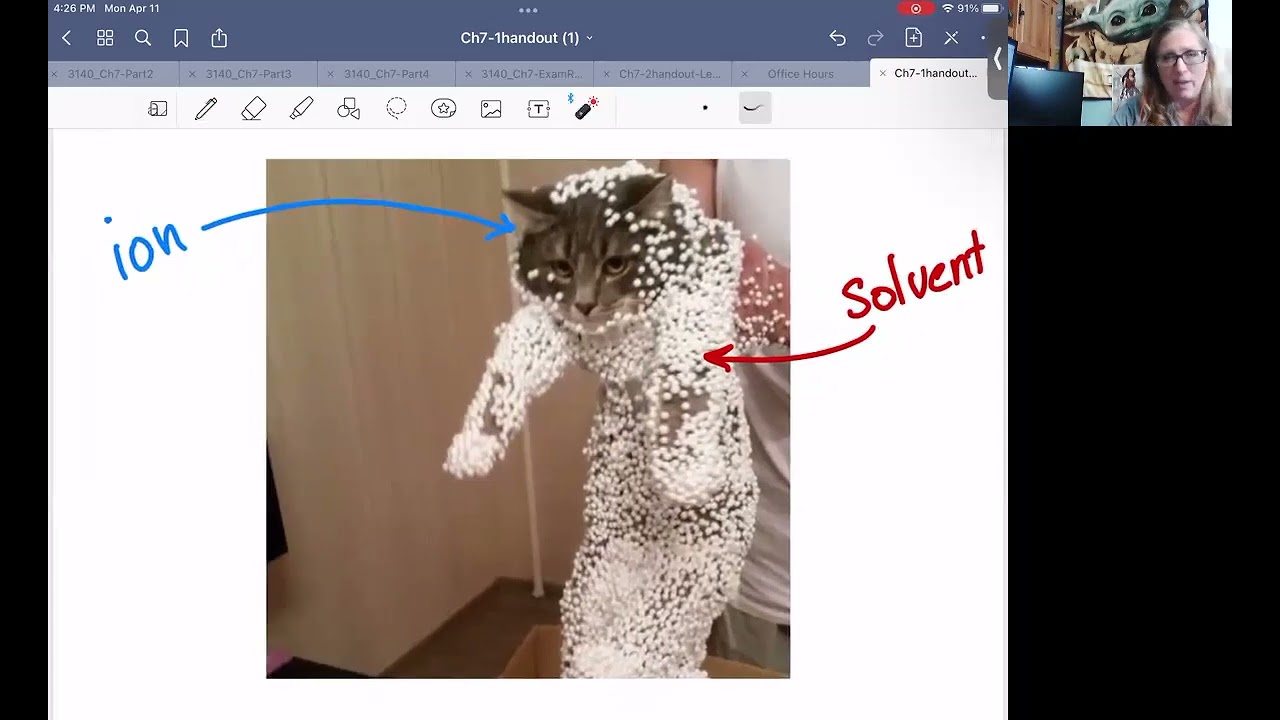Viewport: 1280px width, 720px height.
Task: Open the Elements sticker tool
Action: tap(444, 109)
